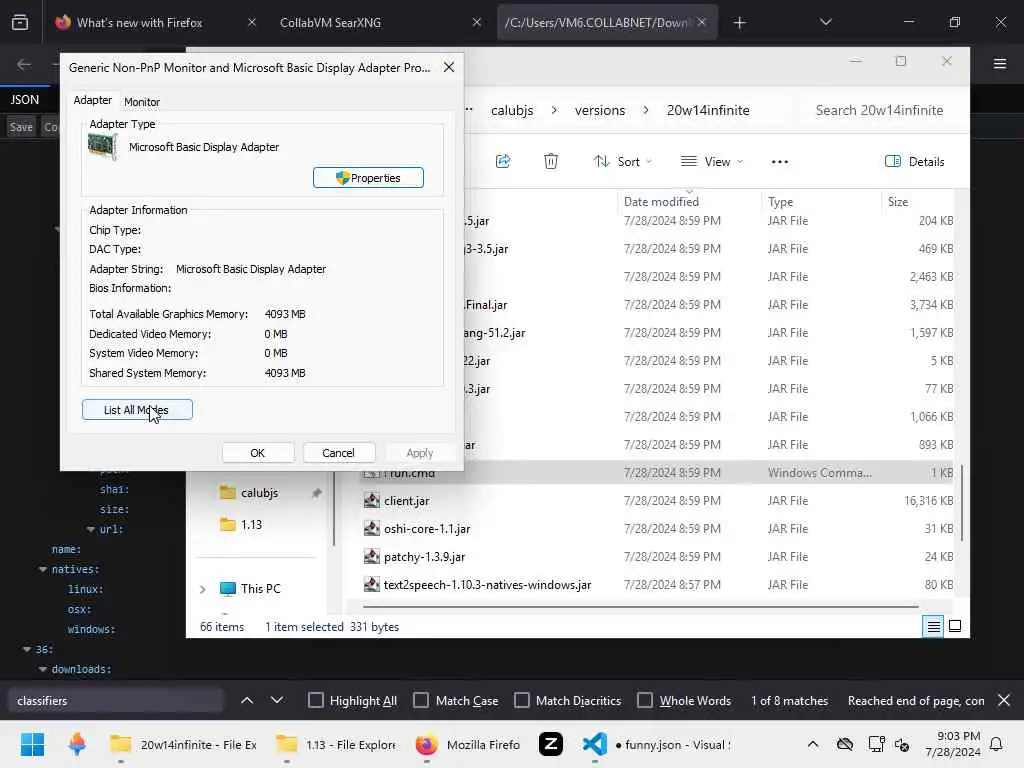Select the JSON viewer tab
This screenshot has height=768, width=1024.
25,100
